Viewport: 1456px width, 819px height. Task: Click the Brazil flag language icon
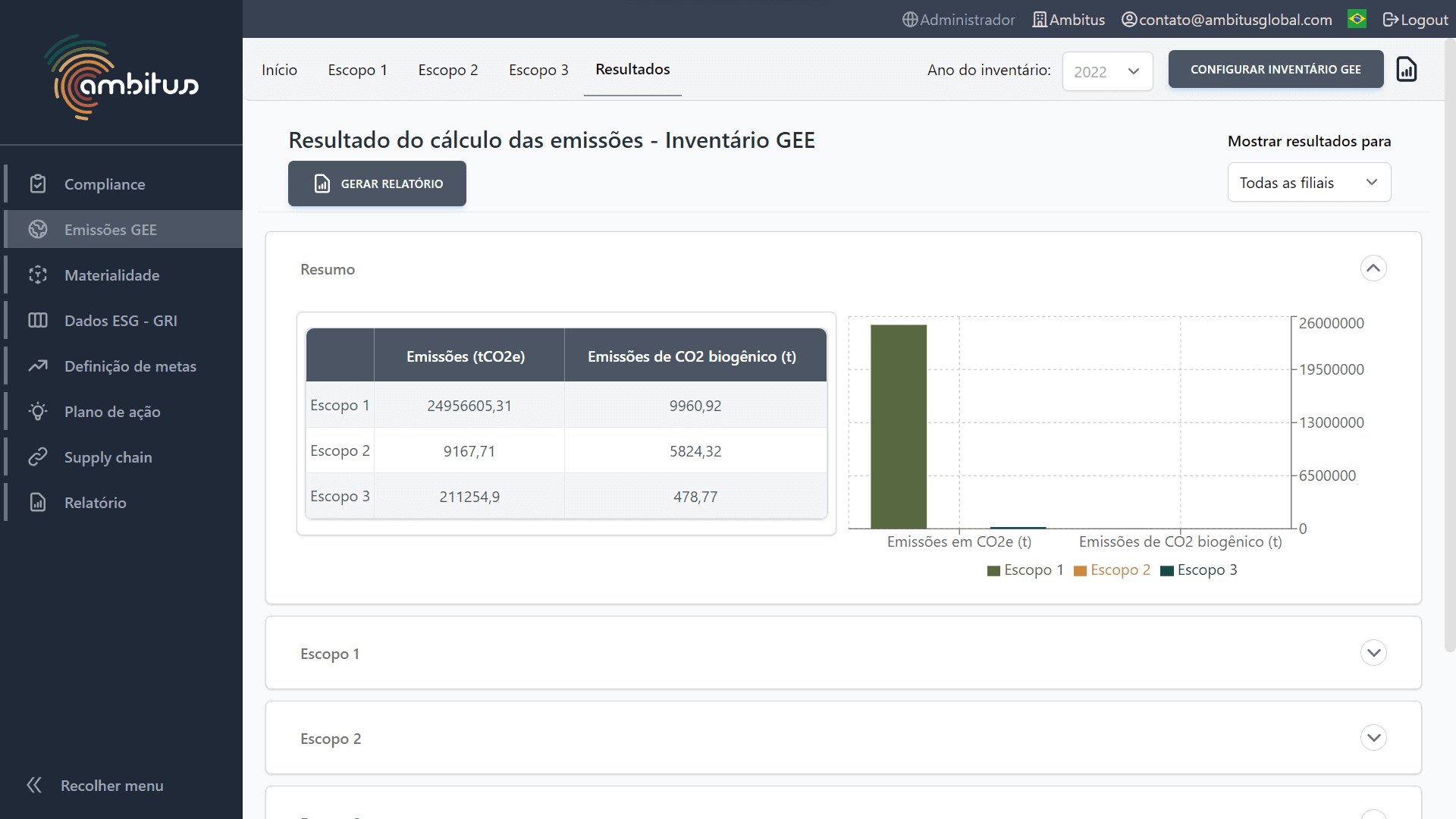click(1357, 19)
